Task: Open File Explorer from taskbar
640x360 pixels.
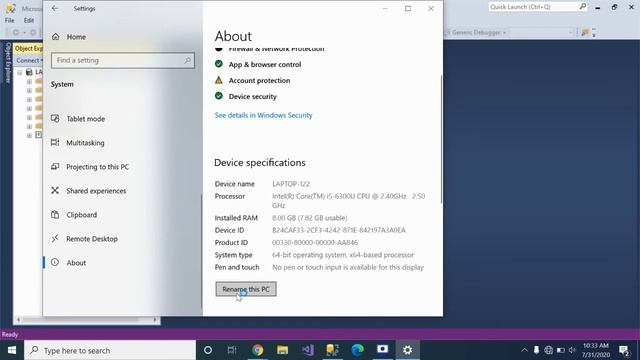Action: coord(282,350)
